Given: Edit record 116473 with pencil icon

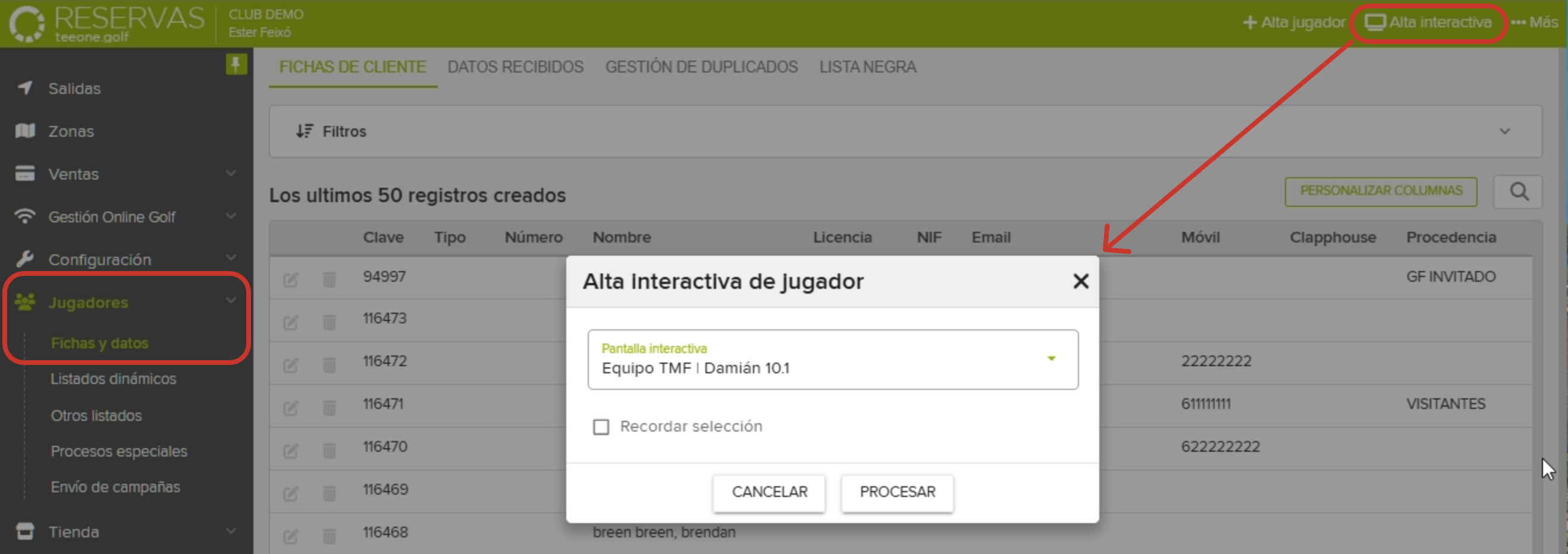Looking at the screenshot, I should [290, 322].
